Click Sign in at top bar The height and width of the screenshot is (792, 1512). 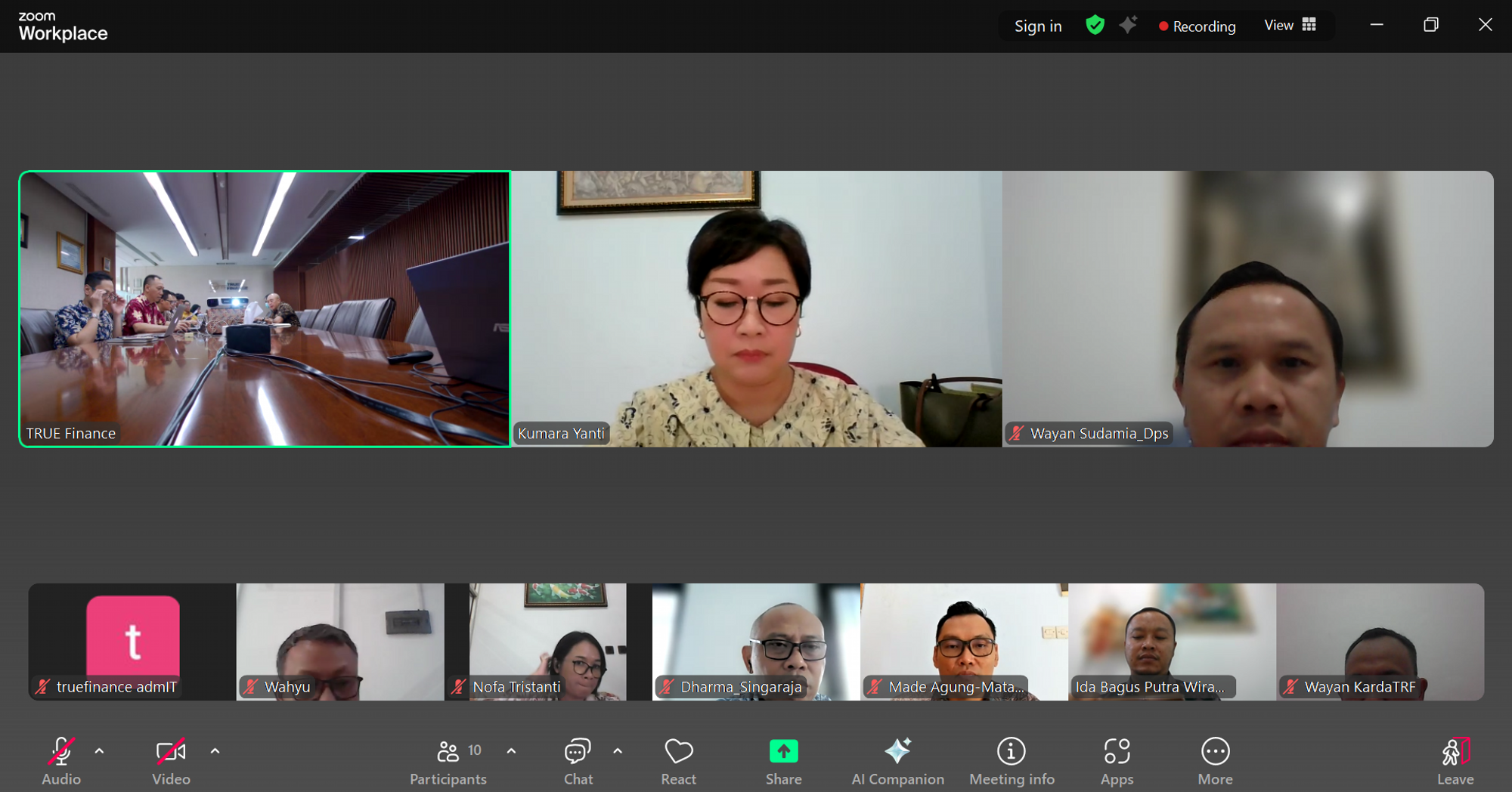click(x=1038, y=26)
